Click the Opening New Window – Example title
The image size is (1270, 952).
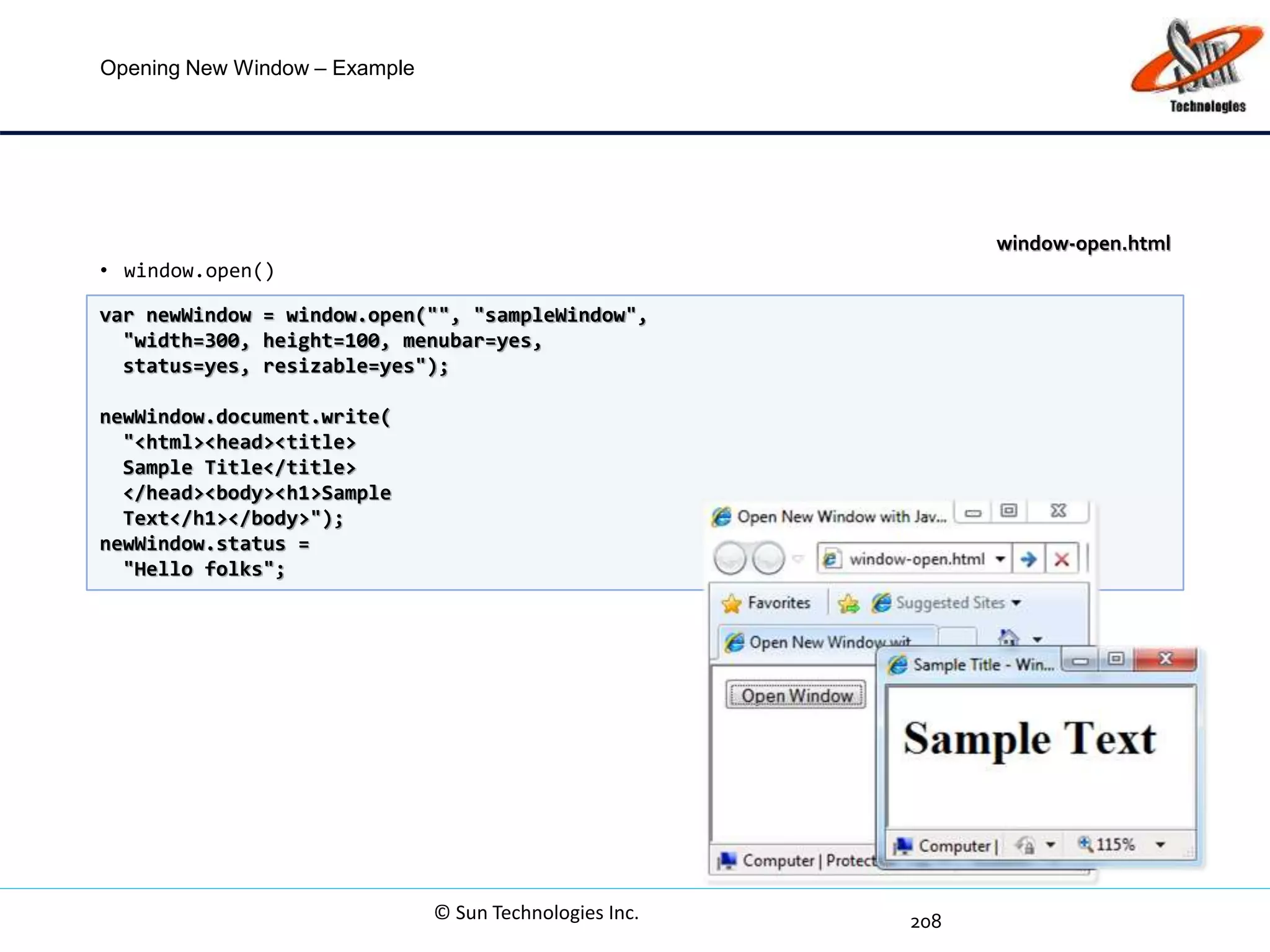click(x=257, y=68)
